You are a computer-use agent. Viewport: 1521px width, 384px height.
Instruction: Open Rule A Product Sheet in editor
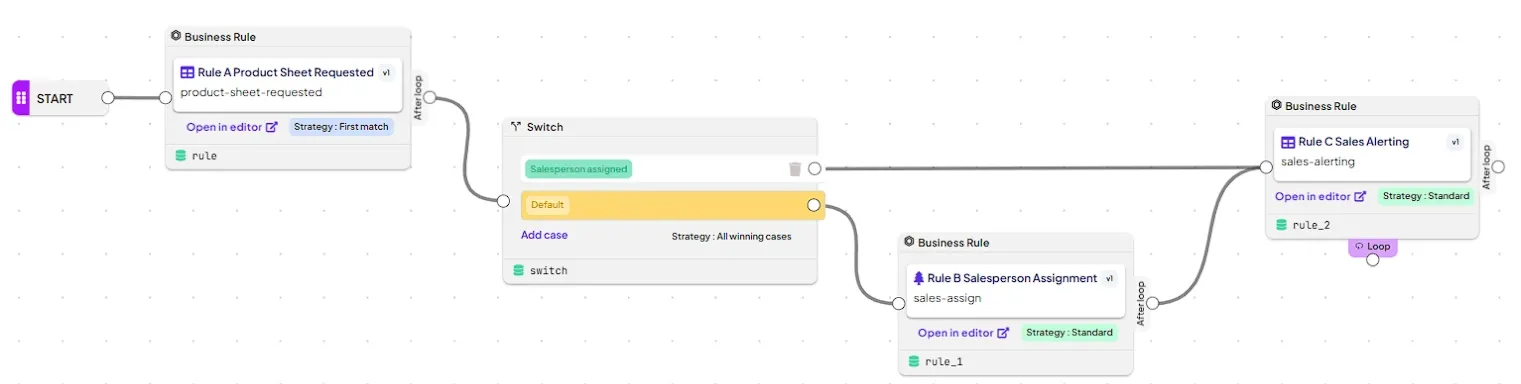(x=231, y=127)
